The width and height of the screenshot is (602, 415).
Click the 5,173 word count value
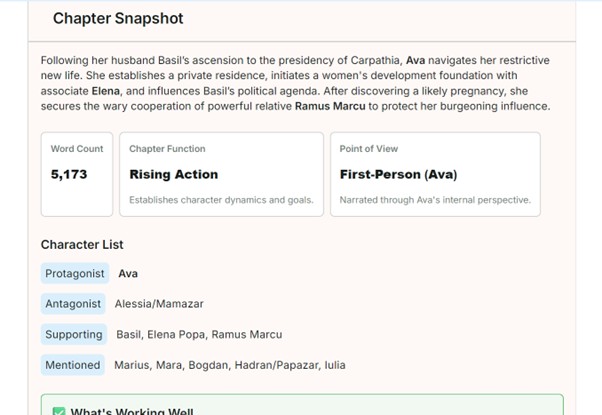pyautogui.click(x=69, y=174)
